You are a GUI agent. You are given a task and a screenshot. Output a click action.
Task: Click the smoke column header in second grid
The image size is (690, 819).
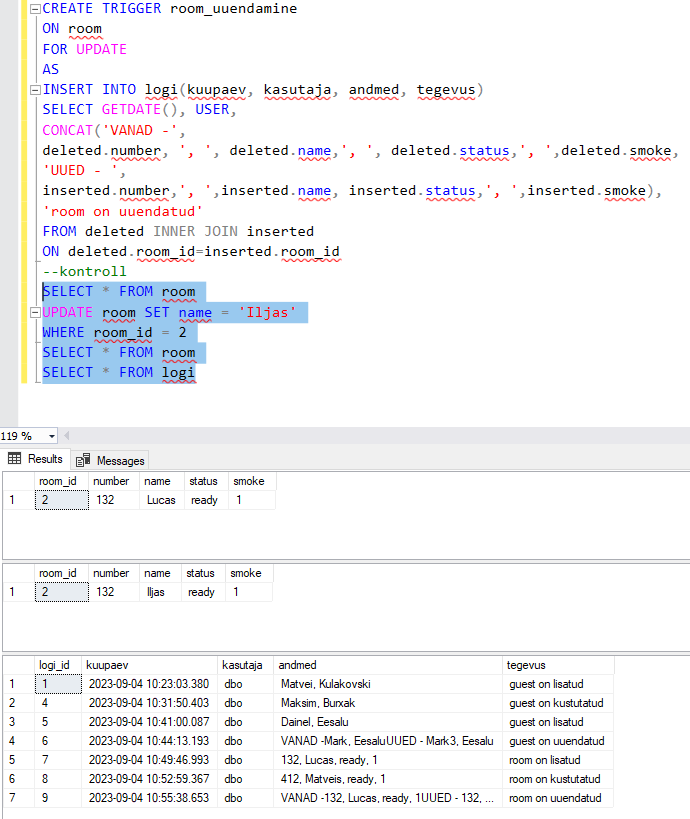coord(249,573)
